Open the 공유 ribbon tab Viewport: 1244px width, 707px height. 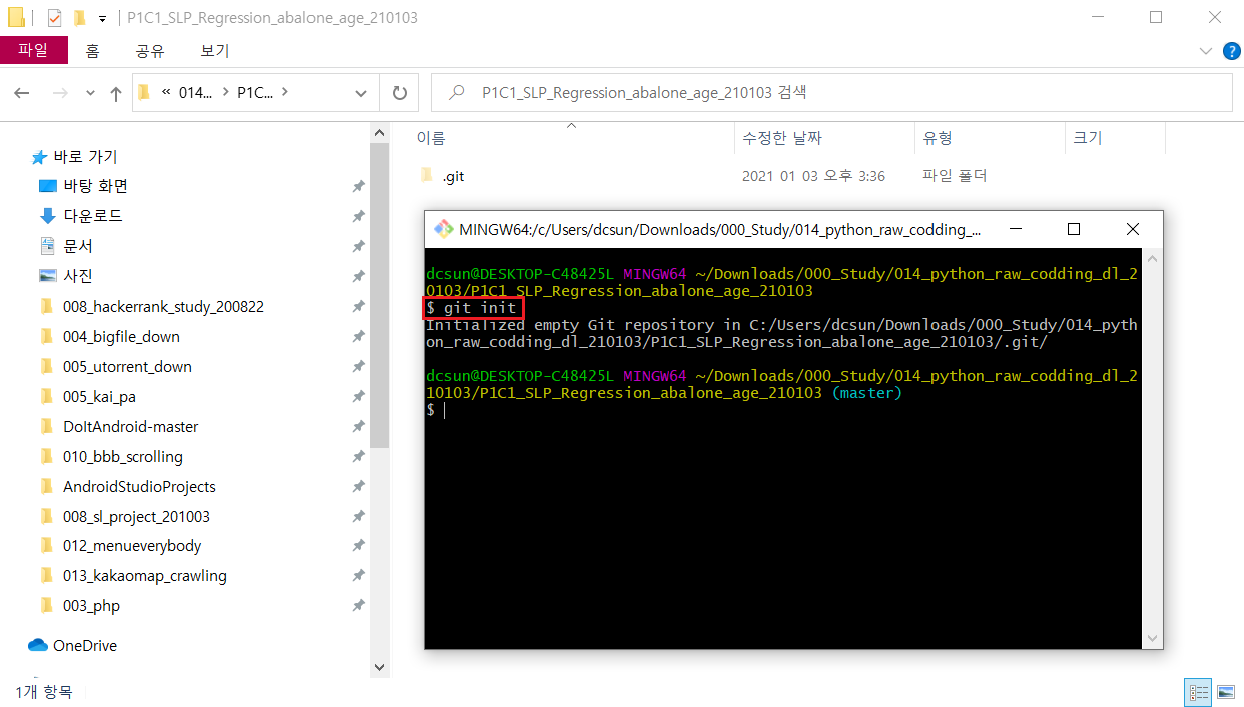150,51
